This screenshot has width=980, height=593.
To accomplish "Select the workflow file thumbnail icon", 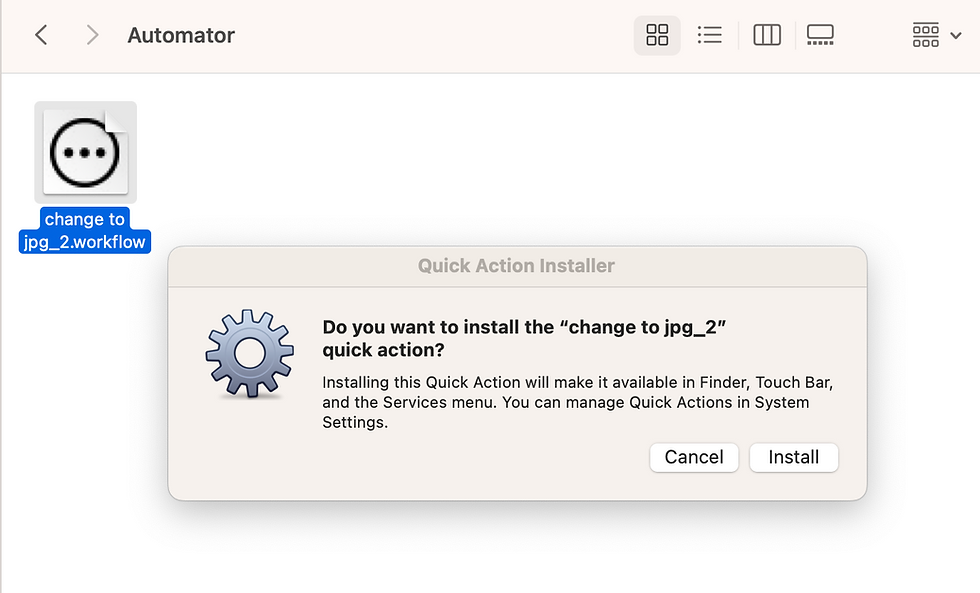I will 86,152.
